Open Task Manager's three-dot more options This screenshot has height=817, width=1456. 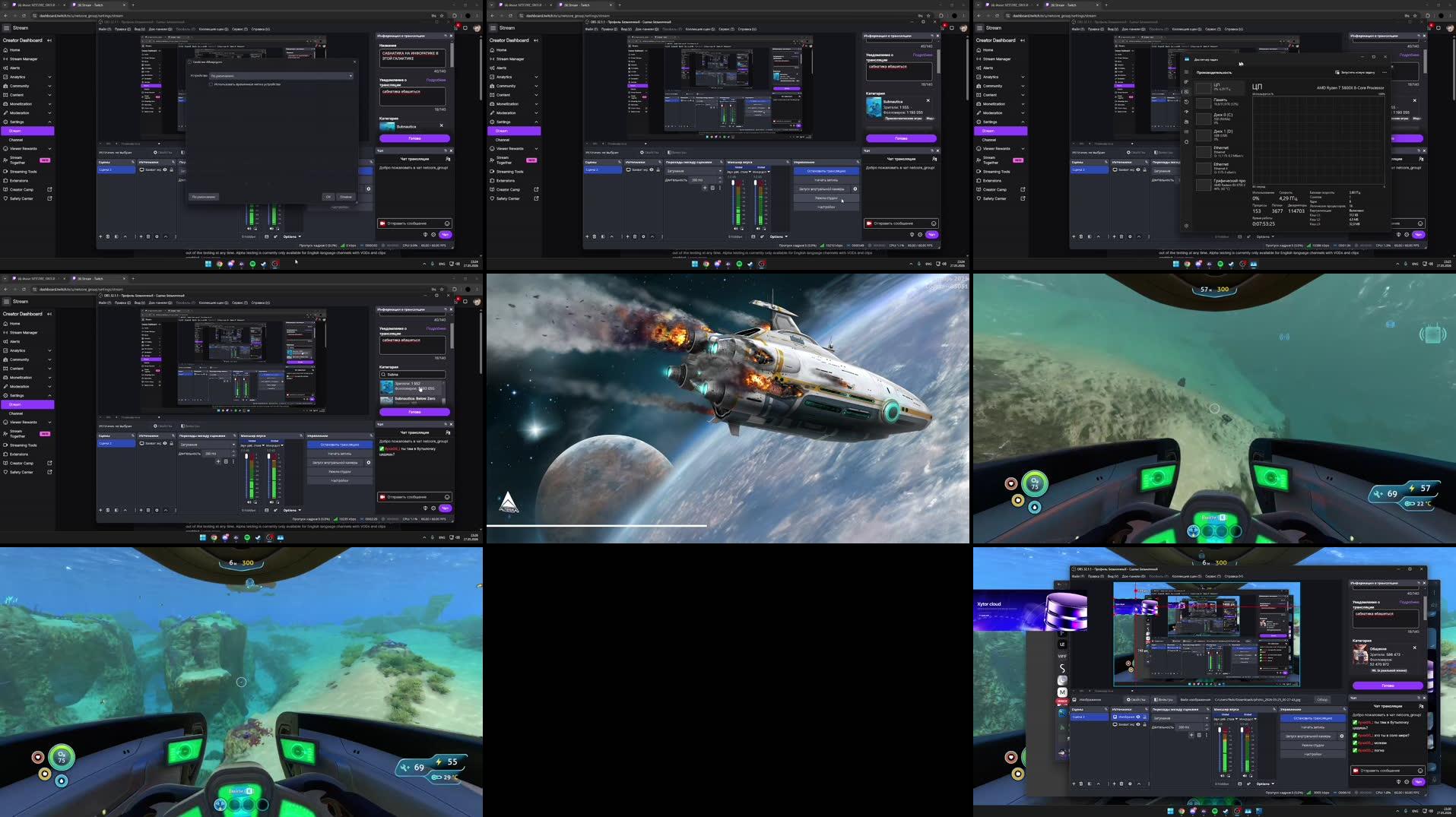(1385, 72)
